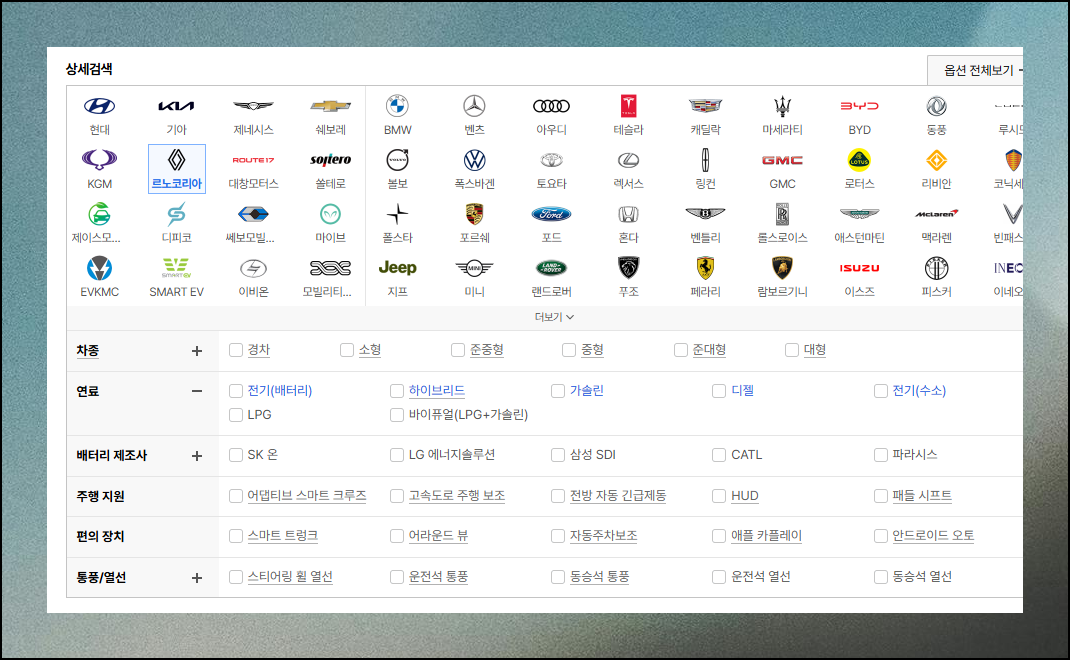Tick the 삼성 SDI battery checkbox

pyautogui.click(x=558, y=455)
